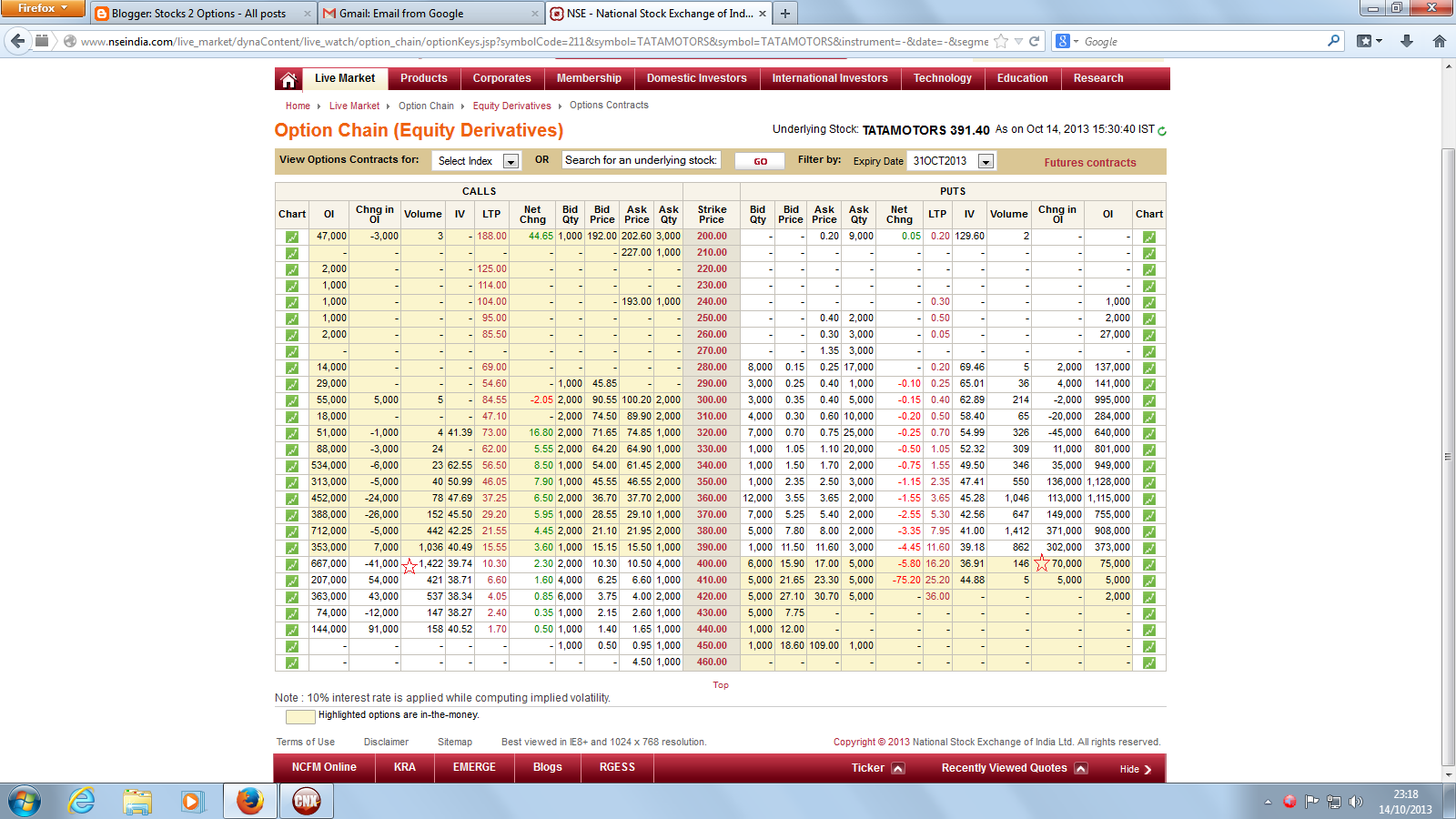The width and height of the screenshot is (1456, 819).
Task: Open the Expiry Date dropdown
Action: click(x=986, y=161)
